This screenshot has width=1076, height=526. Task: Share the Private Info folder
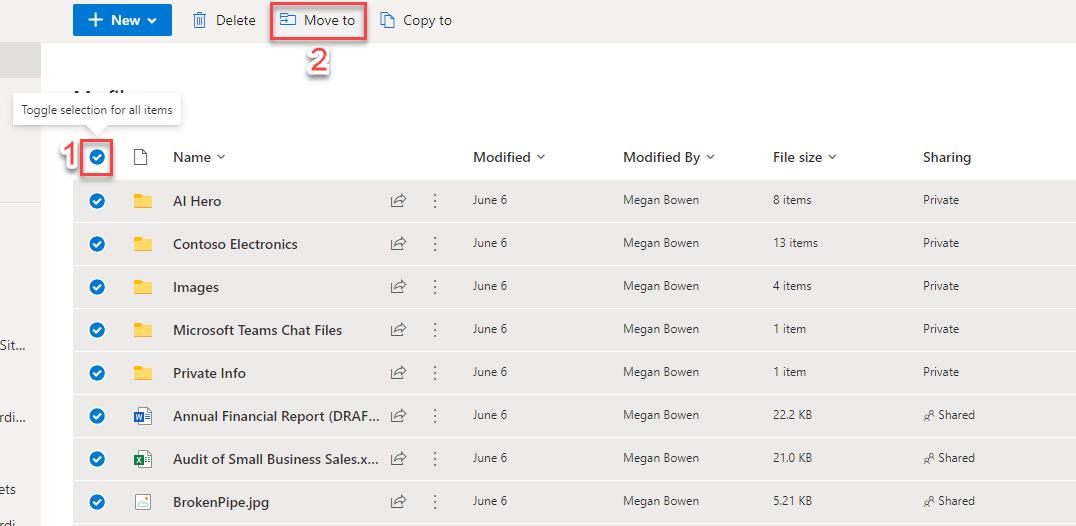point(398,372)
